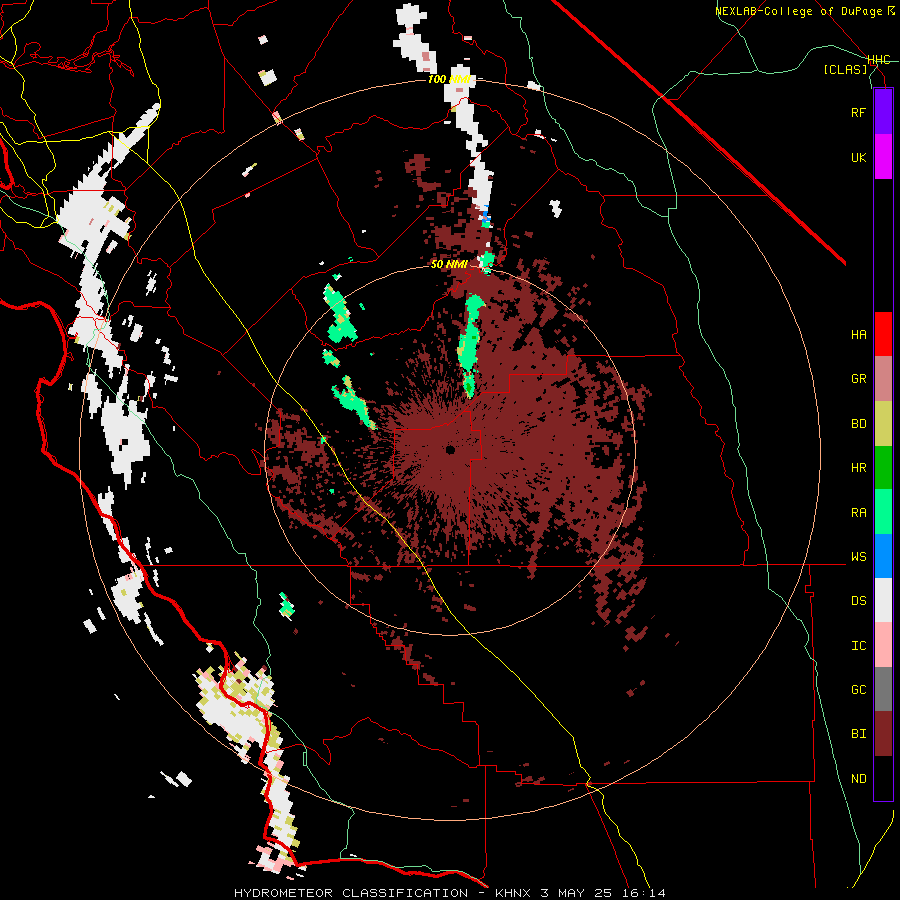Click the BI dark red legend swatch
Screen dimensions: 900x900
click(883, 734)
